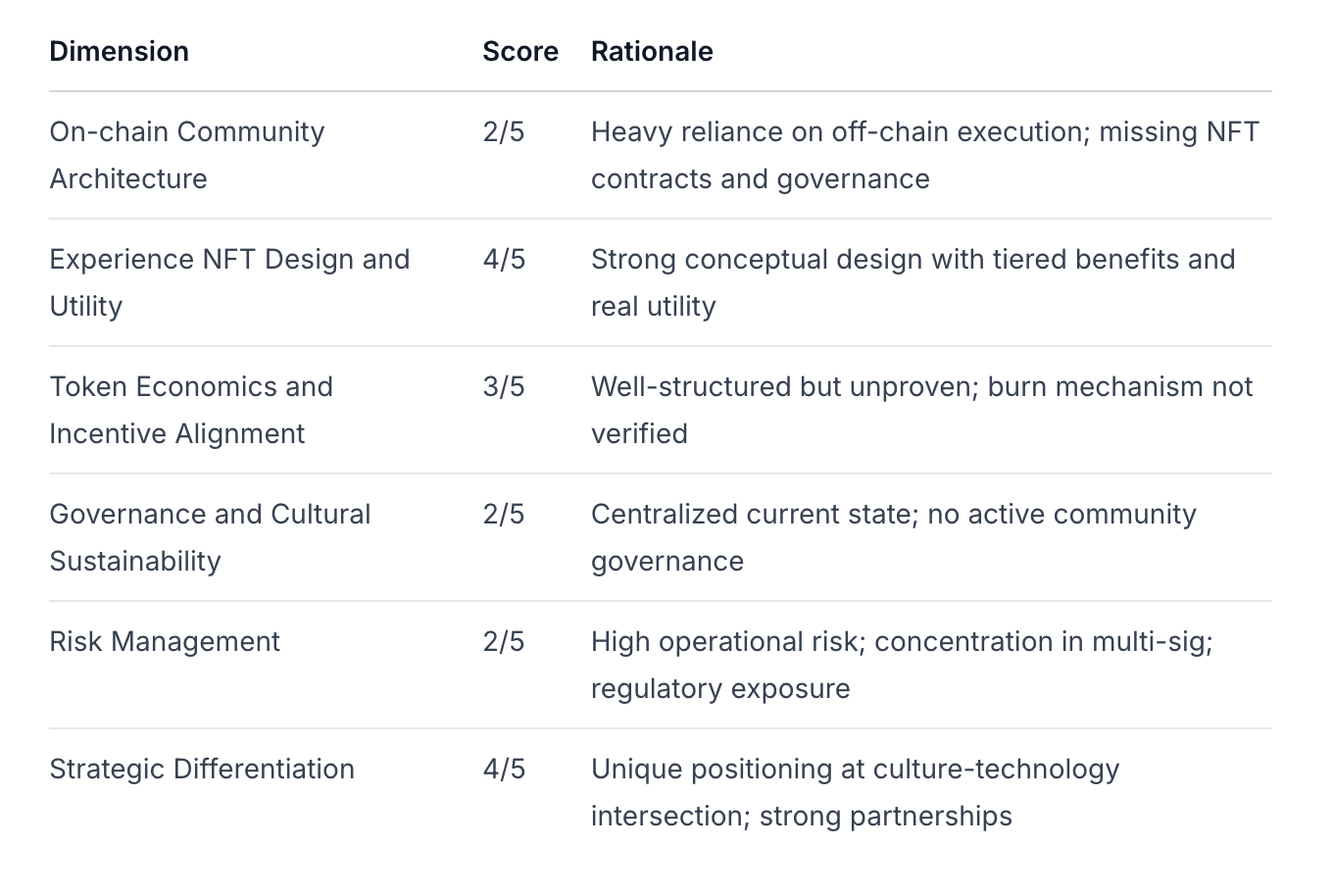
Task: Click the 2/5 score for On-chain Community Architecture
Action: coord(504,131)
